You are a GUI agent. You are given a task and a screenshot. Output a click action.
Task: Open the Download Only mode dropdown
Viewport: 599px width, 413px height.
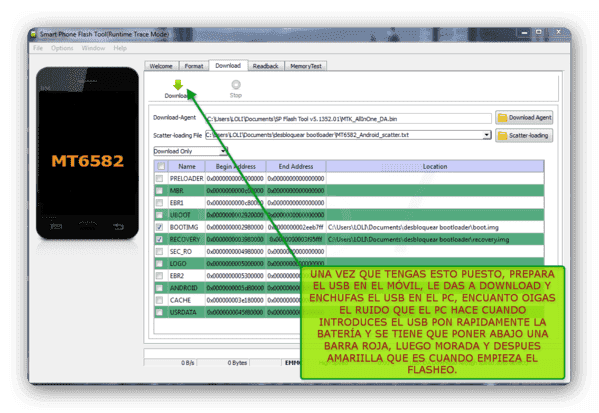224,151
